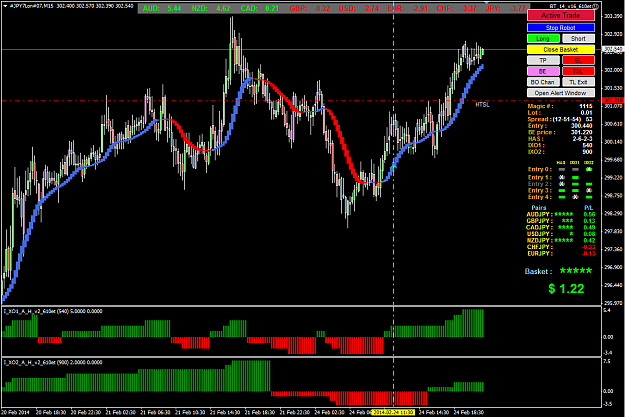
Task: Click the Basket five-star rating
Action: click(576, 271)
